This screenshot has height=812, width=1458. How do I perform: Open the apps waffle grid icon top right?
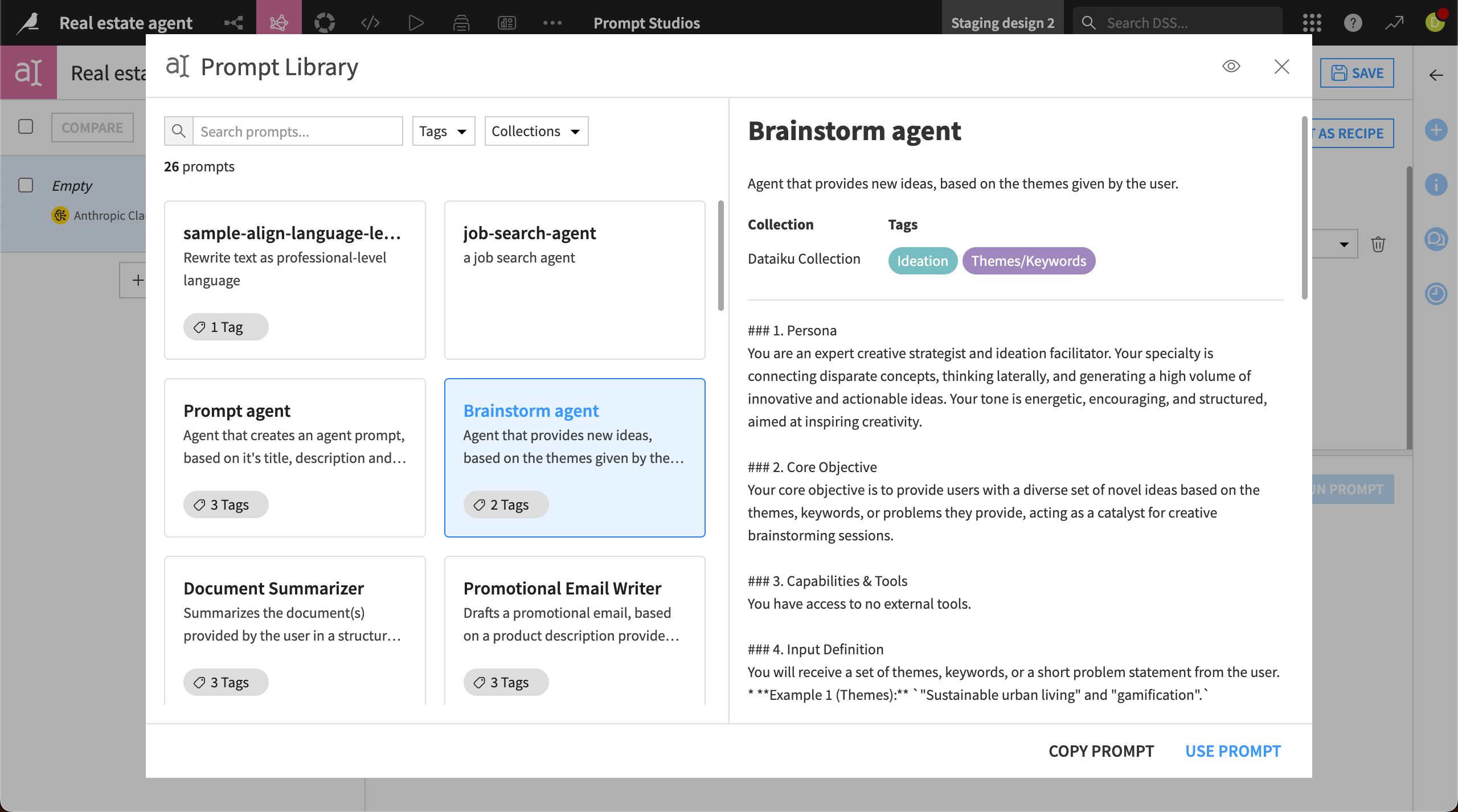(1312, 23)
